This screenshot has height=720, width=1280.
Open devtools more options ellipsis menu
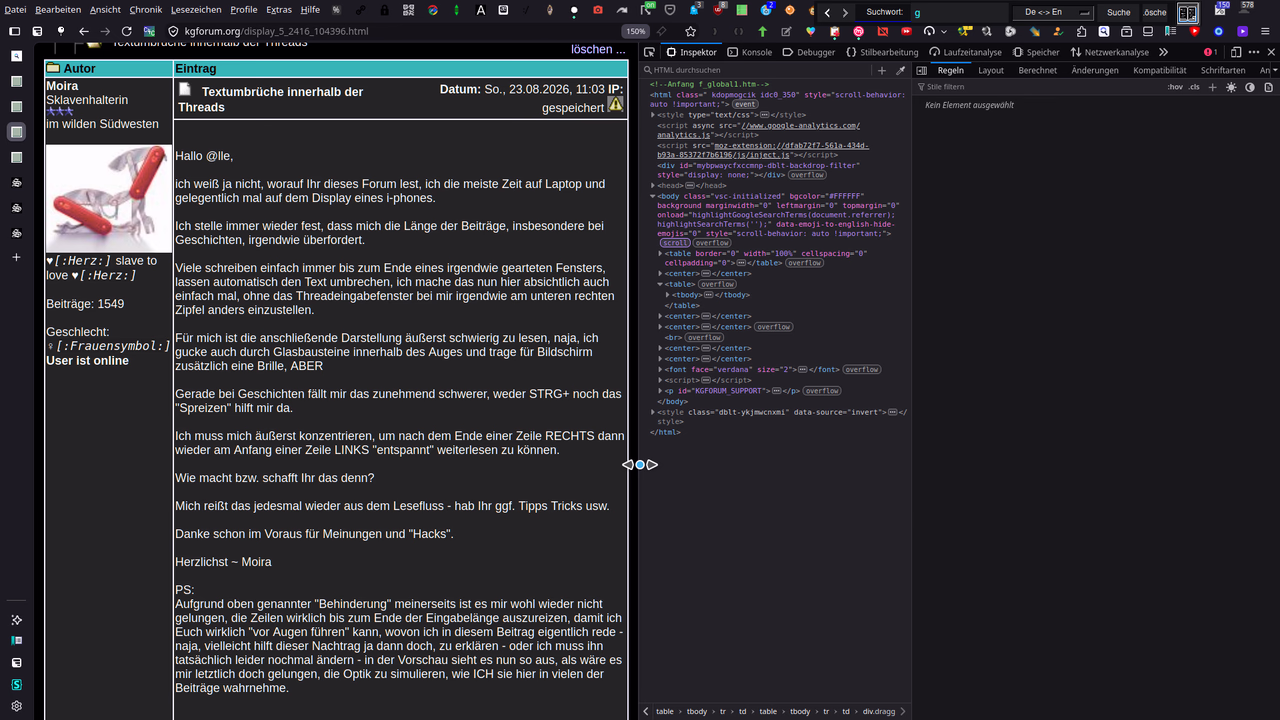pyautogui.click(x=1254, y=52)
